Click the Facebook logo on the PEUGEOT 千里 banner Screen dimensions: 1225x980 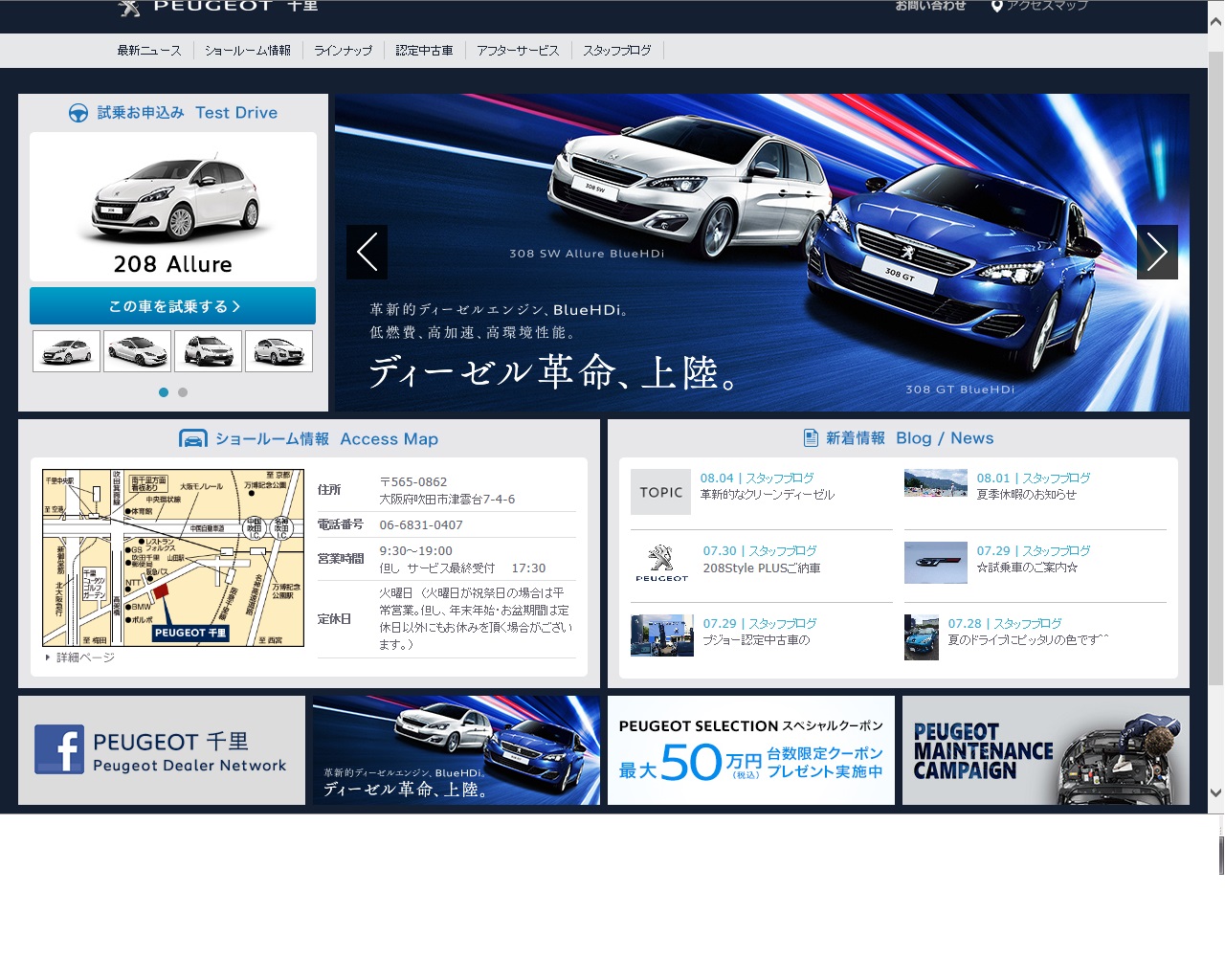point(59,748)
